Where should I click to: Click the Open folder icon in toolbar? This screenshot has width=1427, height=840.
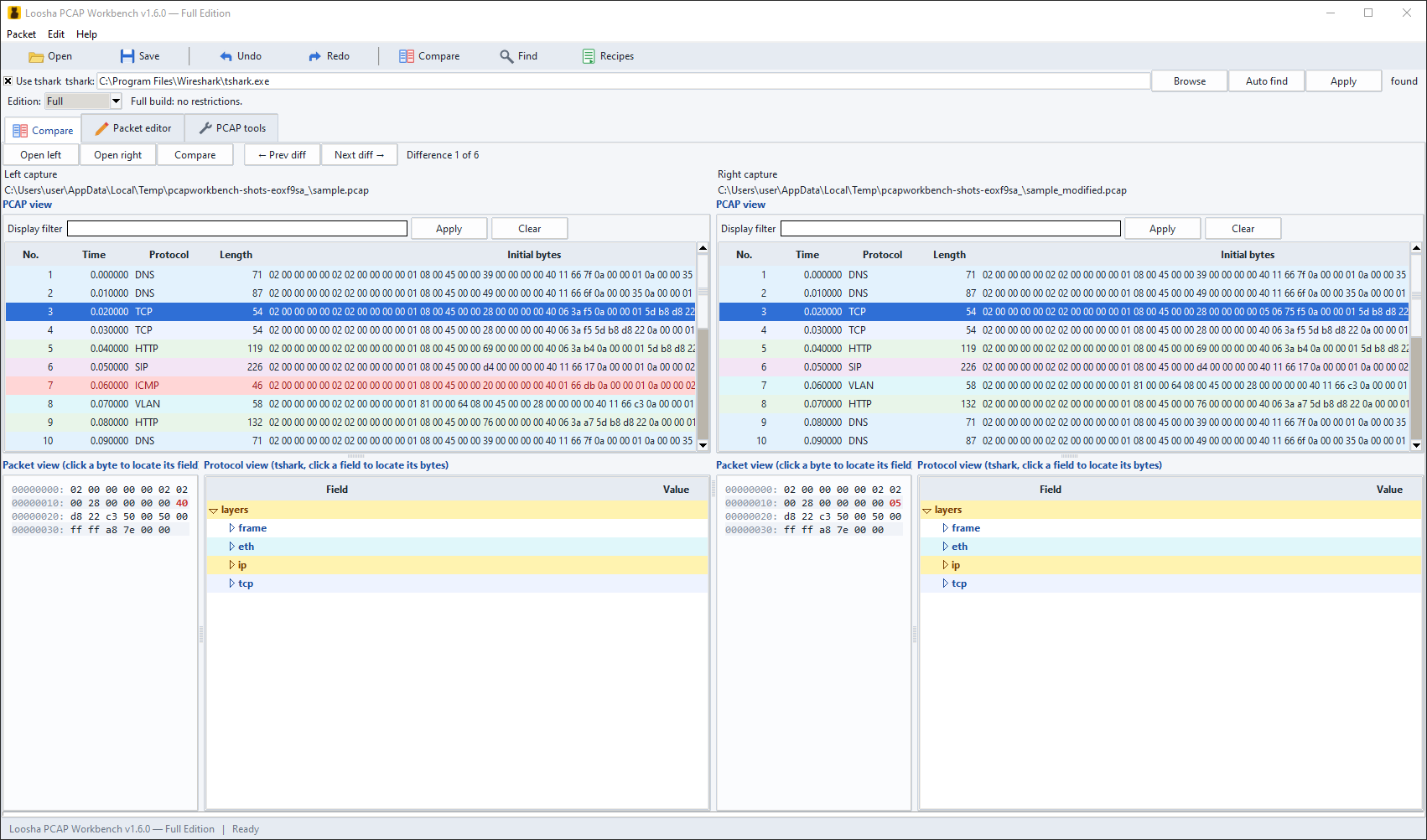pyautogui.click(x=36, y=56)
